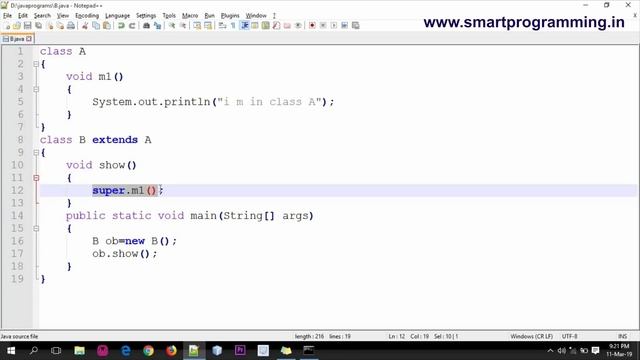The height and width of the screenshot is (360, 640).
Task: Open Google Chrome from the taskbar
Action: [149, 351]
